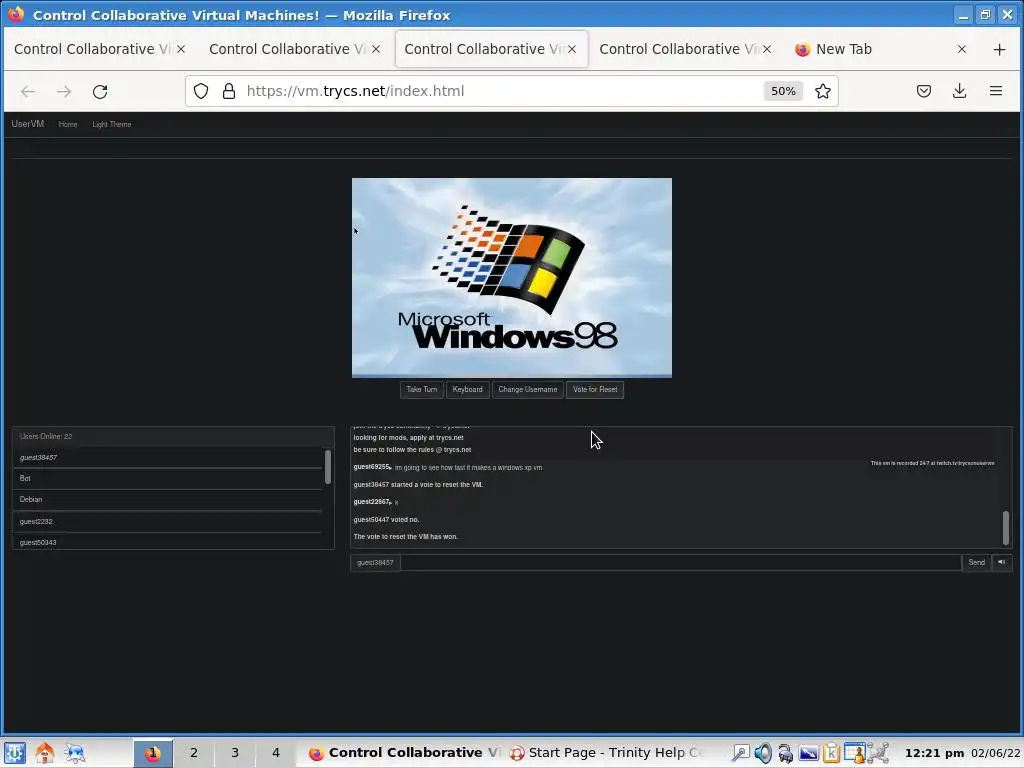
Task: Open the user session tray icon
Action: pos(855,753)
